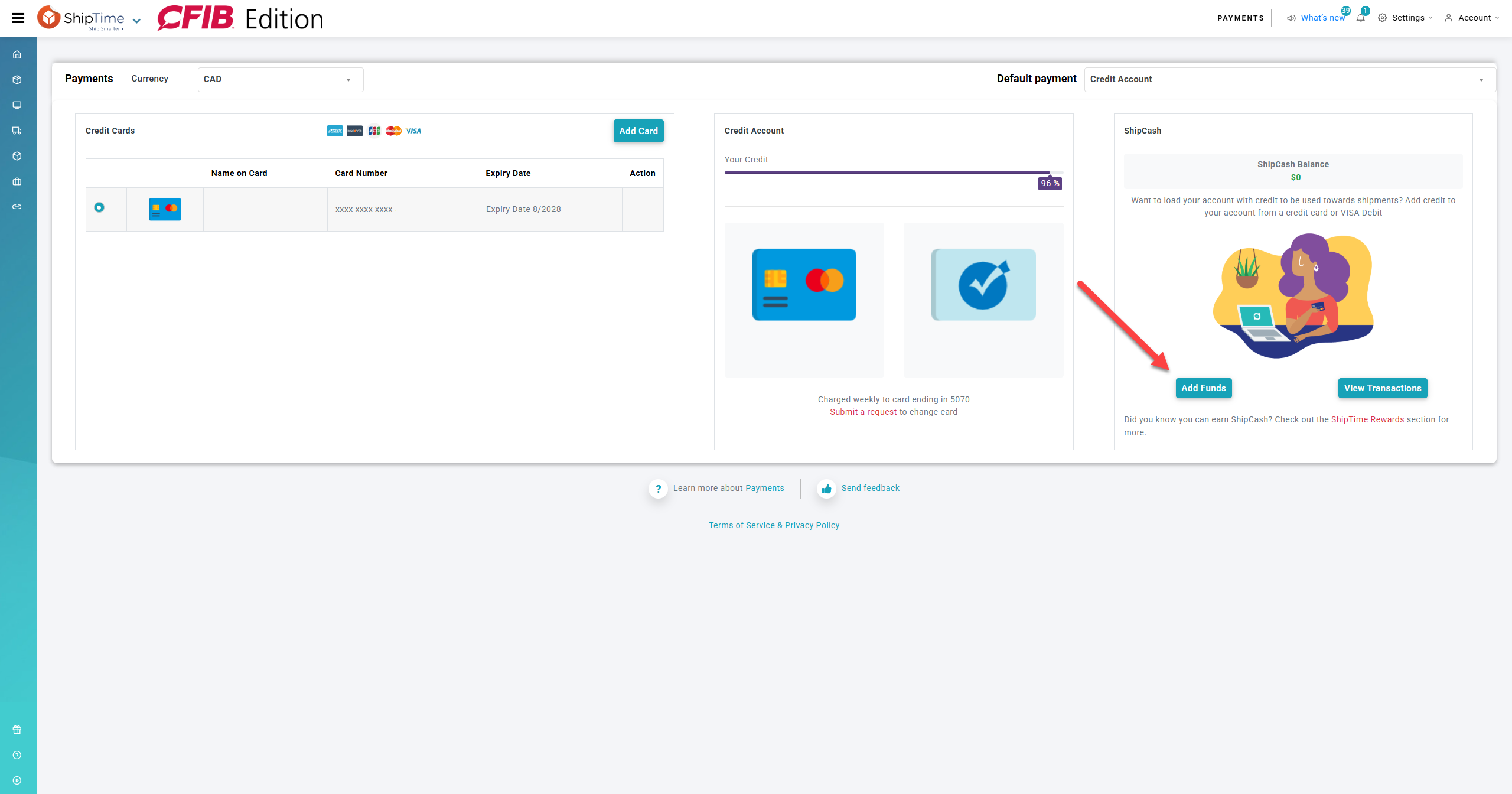1512x794 pixels.
Task: Click the home icon in sidebar
Action: click(x=17, y=54)
